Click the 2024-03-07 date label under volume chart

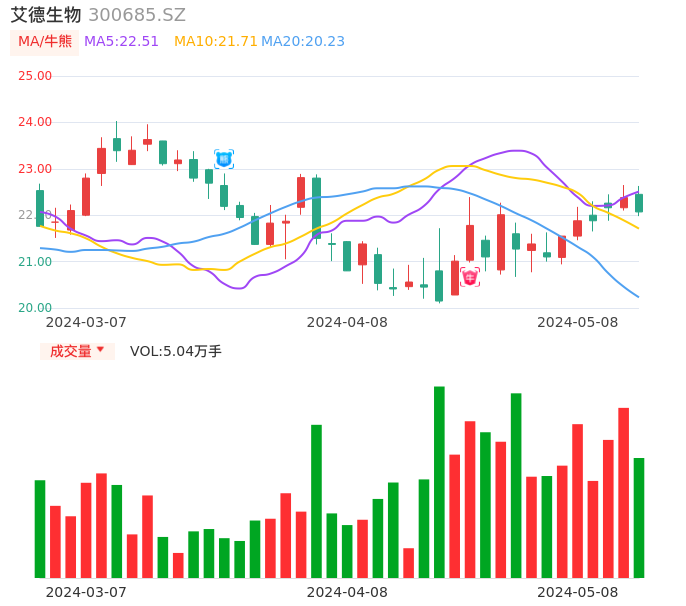click(86, 592)
